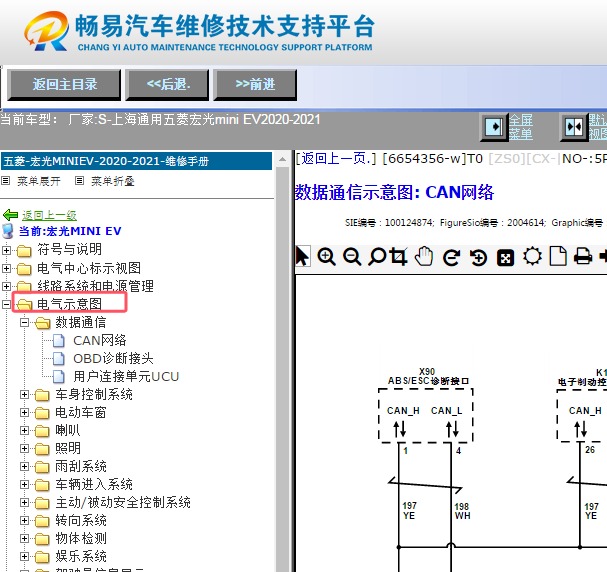Expand the 车辆进入系统 tree node

[24, 484]
